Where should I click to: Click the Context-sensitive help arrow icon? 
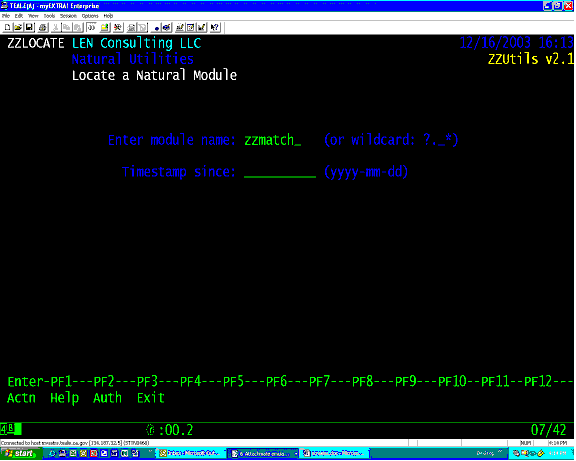pos(215,27)
